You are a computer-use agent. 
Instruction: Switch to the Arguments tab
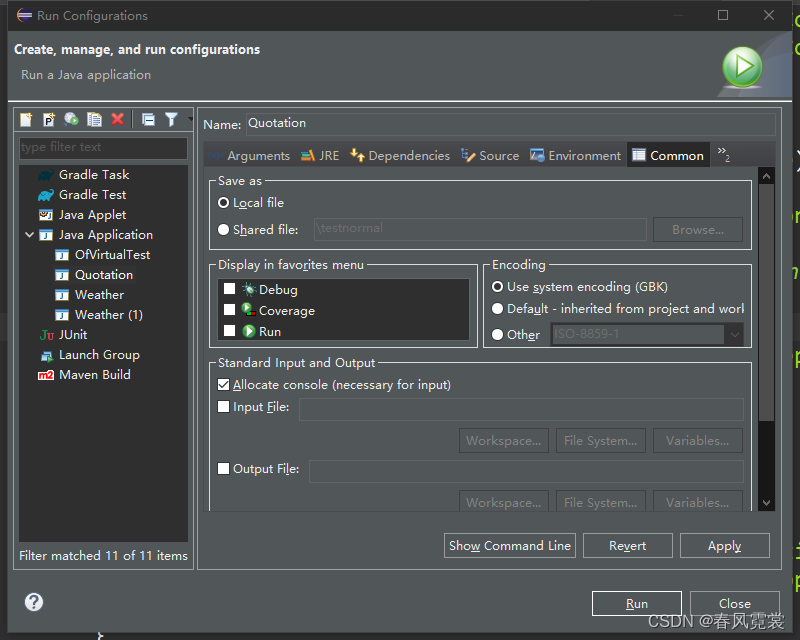click(x=260, y=155)
